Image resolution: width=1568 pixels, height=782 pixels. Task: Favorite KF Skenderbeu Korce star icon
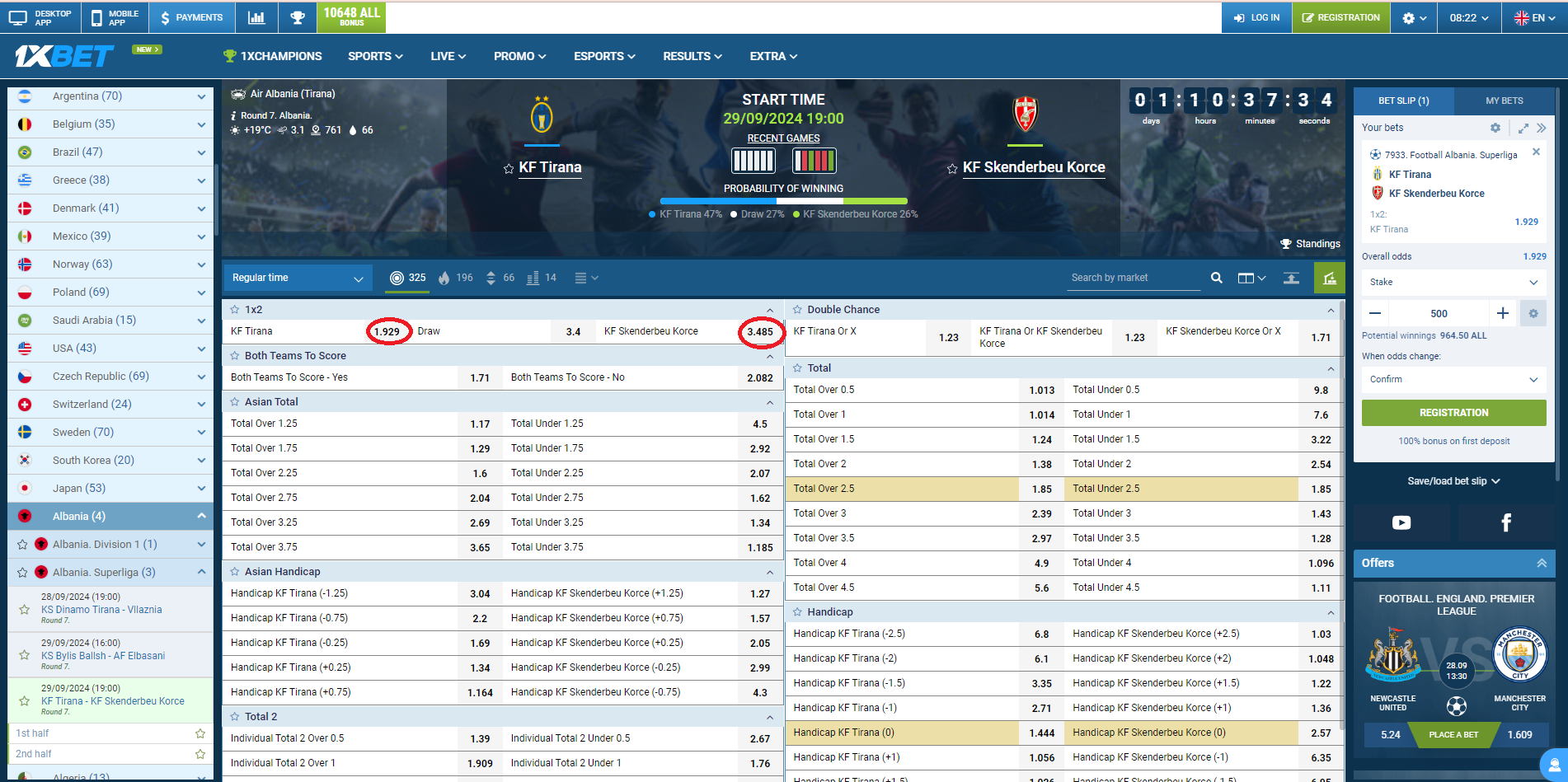coord(952,169)
